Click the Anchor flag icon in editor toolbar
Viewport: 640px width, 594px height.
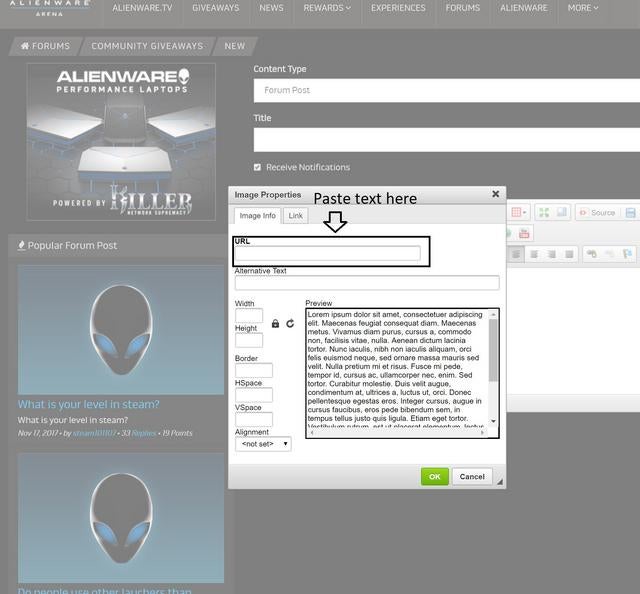coord(627,254)
